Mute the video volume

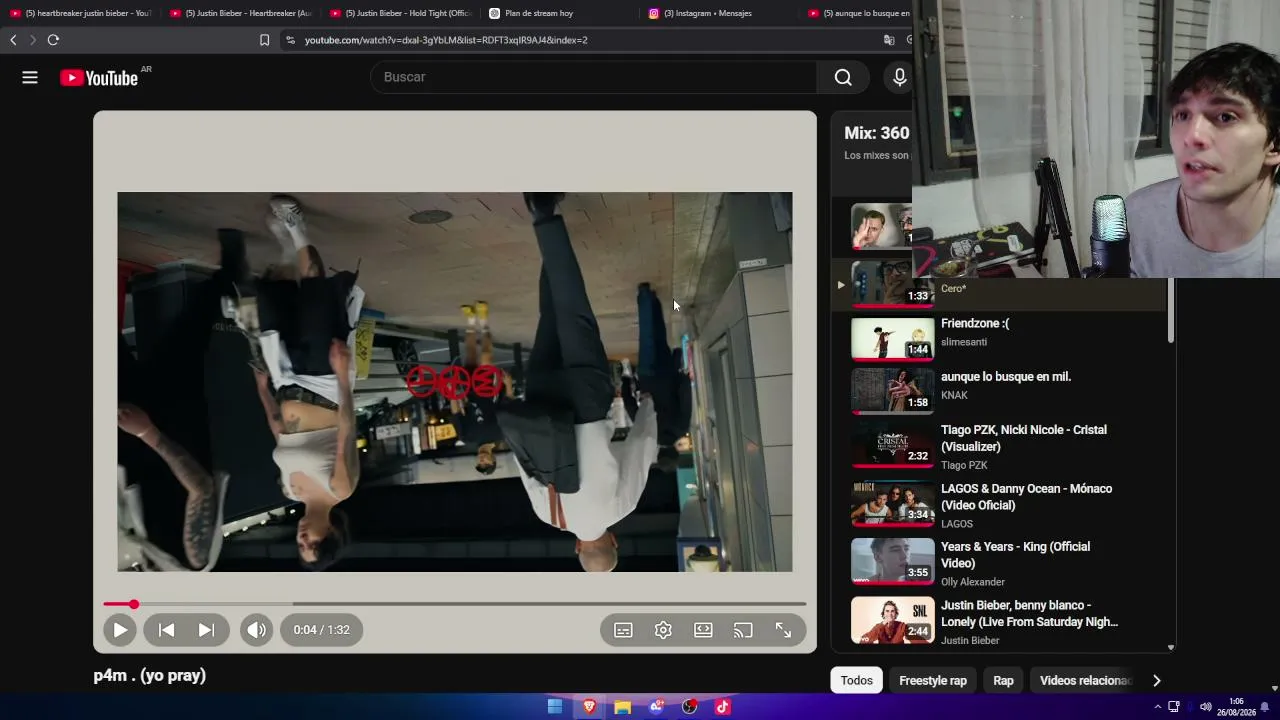257,630
